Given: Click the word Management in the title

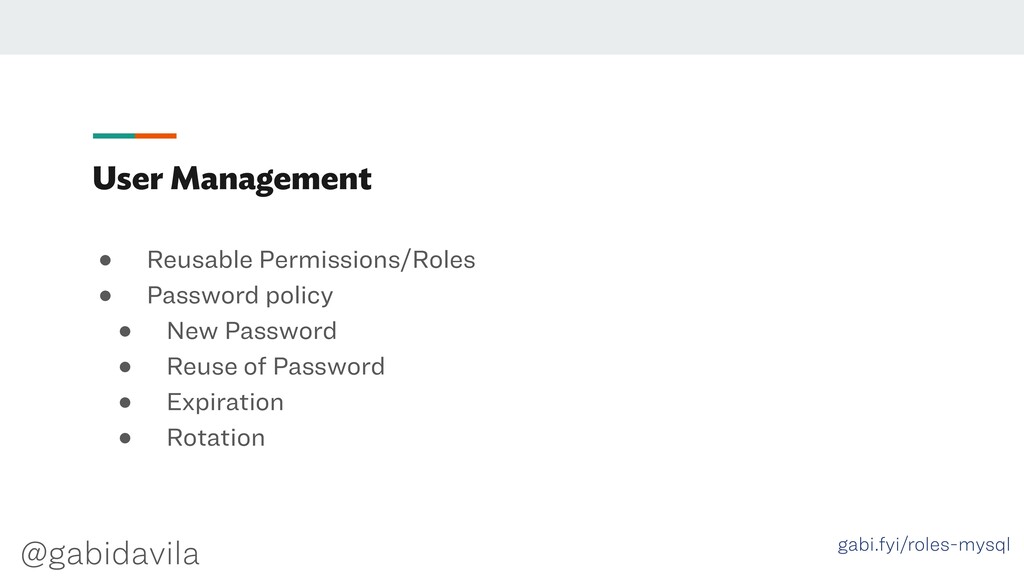Looking at the screenshot, I should tap(271, 179).
